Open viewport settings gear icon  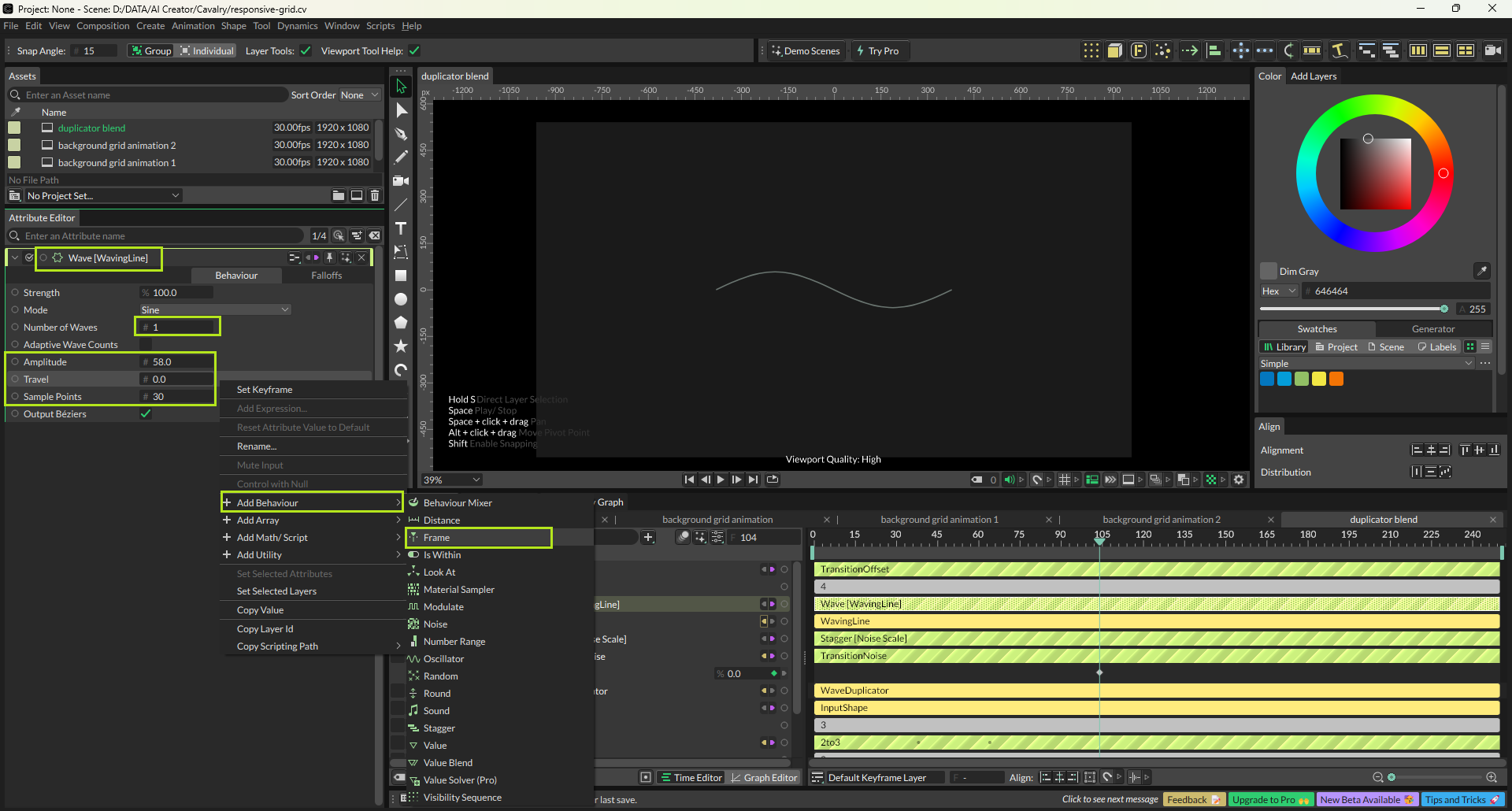[x=1239, y=480]
